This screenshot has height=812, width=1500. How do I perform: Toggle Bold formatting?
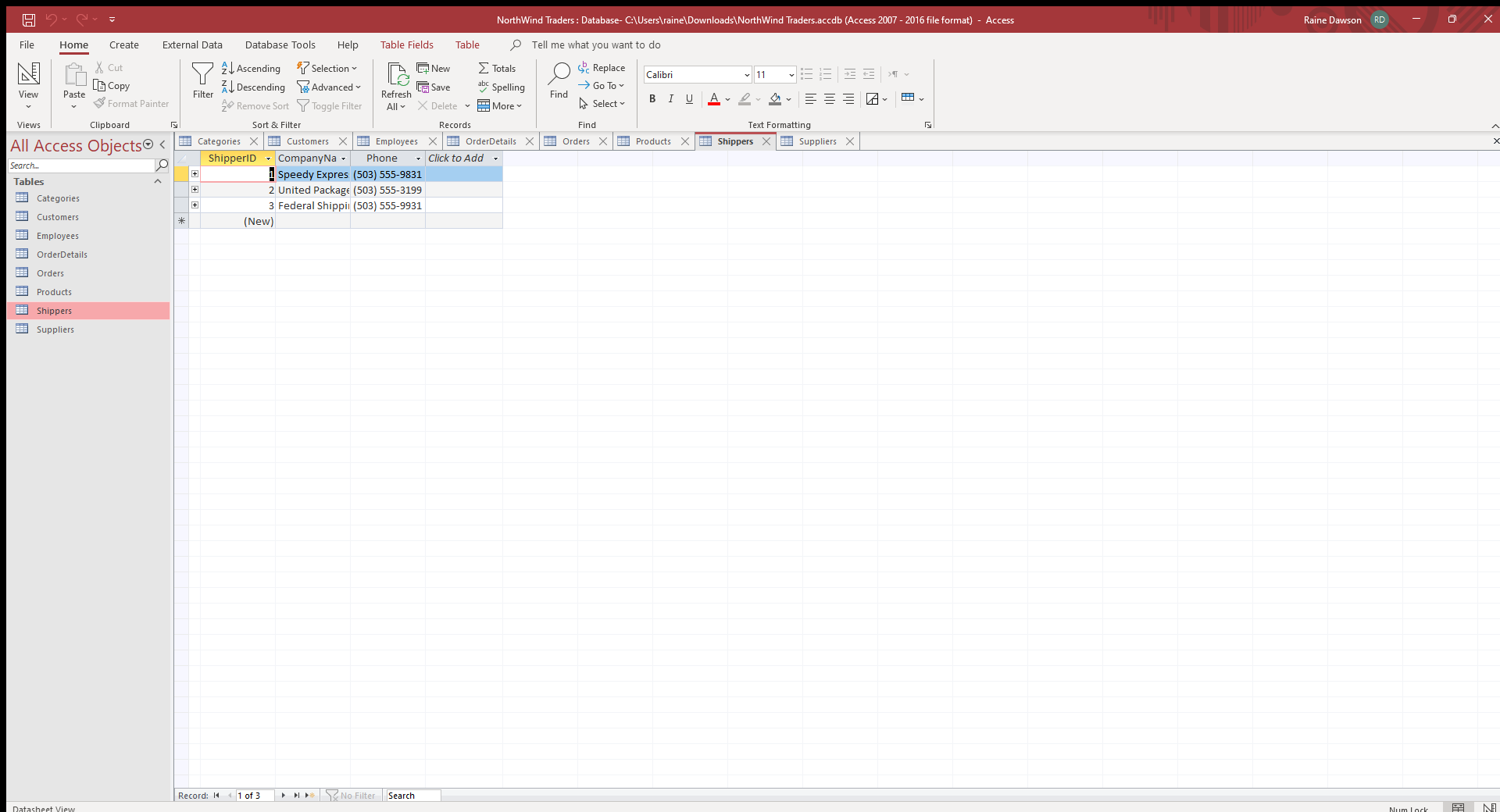[x=652, y=99]
